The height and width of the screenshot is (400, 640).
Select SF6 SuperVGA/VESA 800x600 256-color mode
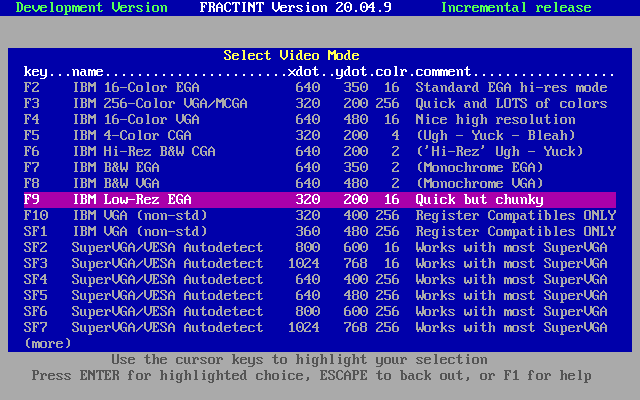pyautogui.click(x=320, y=311)
